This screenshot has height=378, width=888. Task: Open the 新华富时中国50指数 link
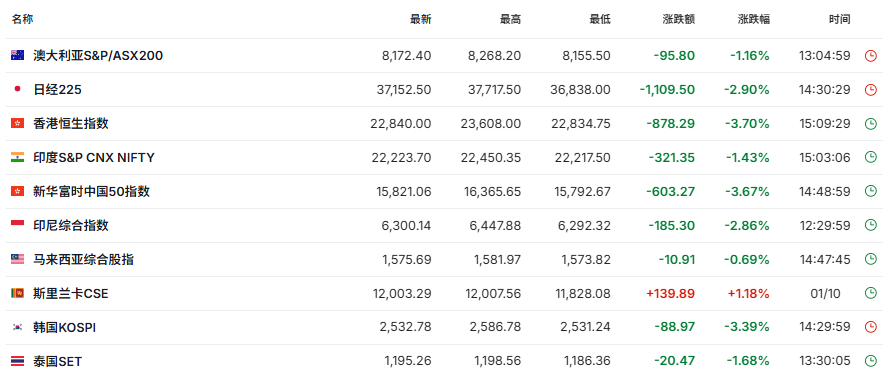point(92,192)
